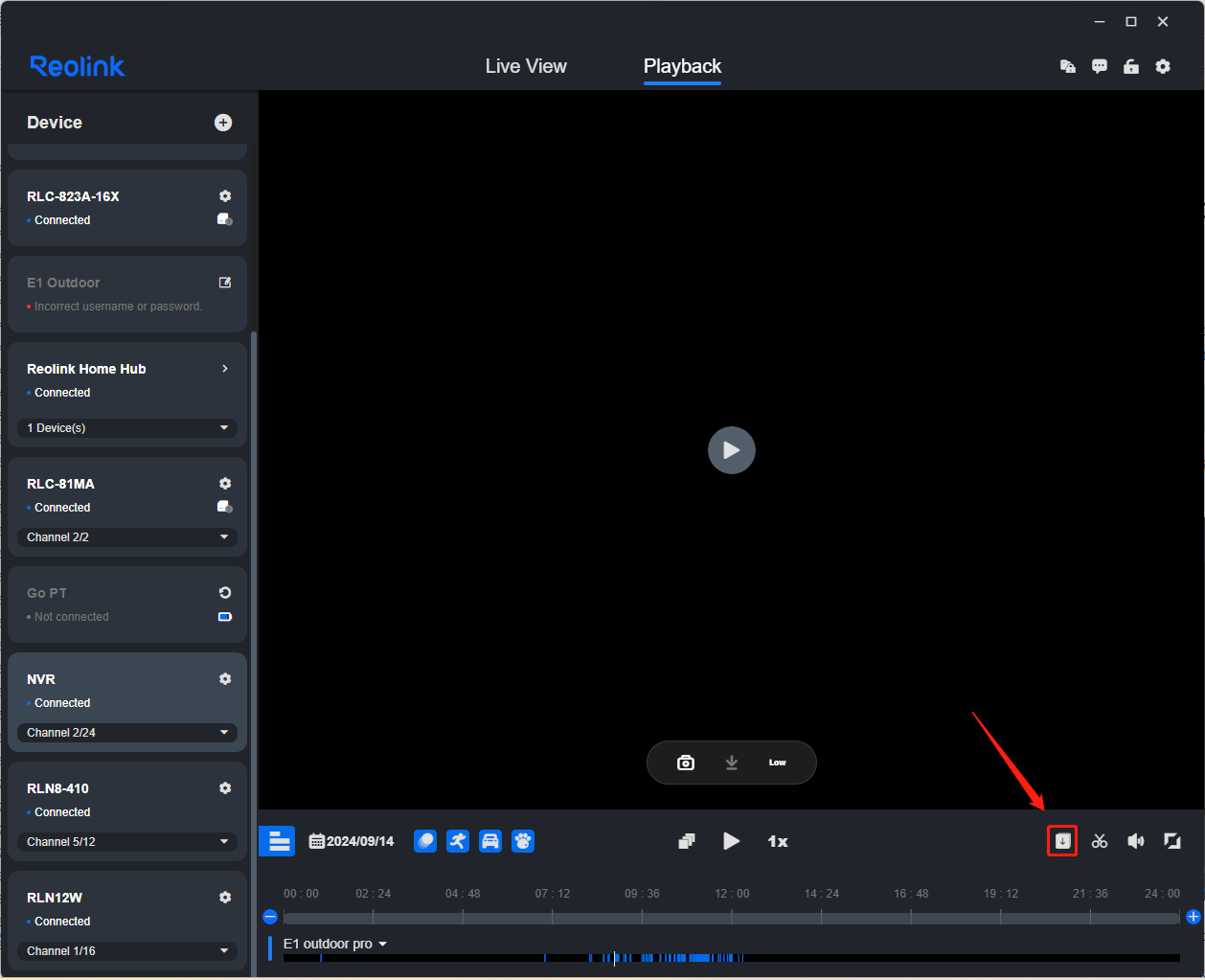Screen dimensions: 1205x980
Task: Click the 12 : 00 timeline label
Action: 732,894
